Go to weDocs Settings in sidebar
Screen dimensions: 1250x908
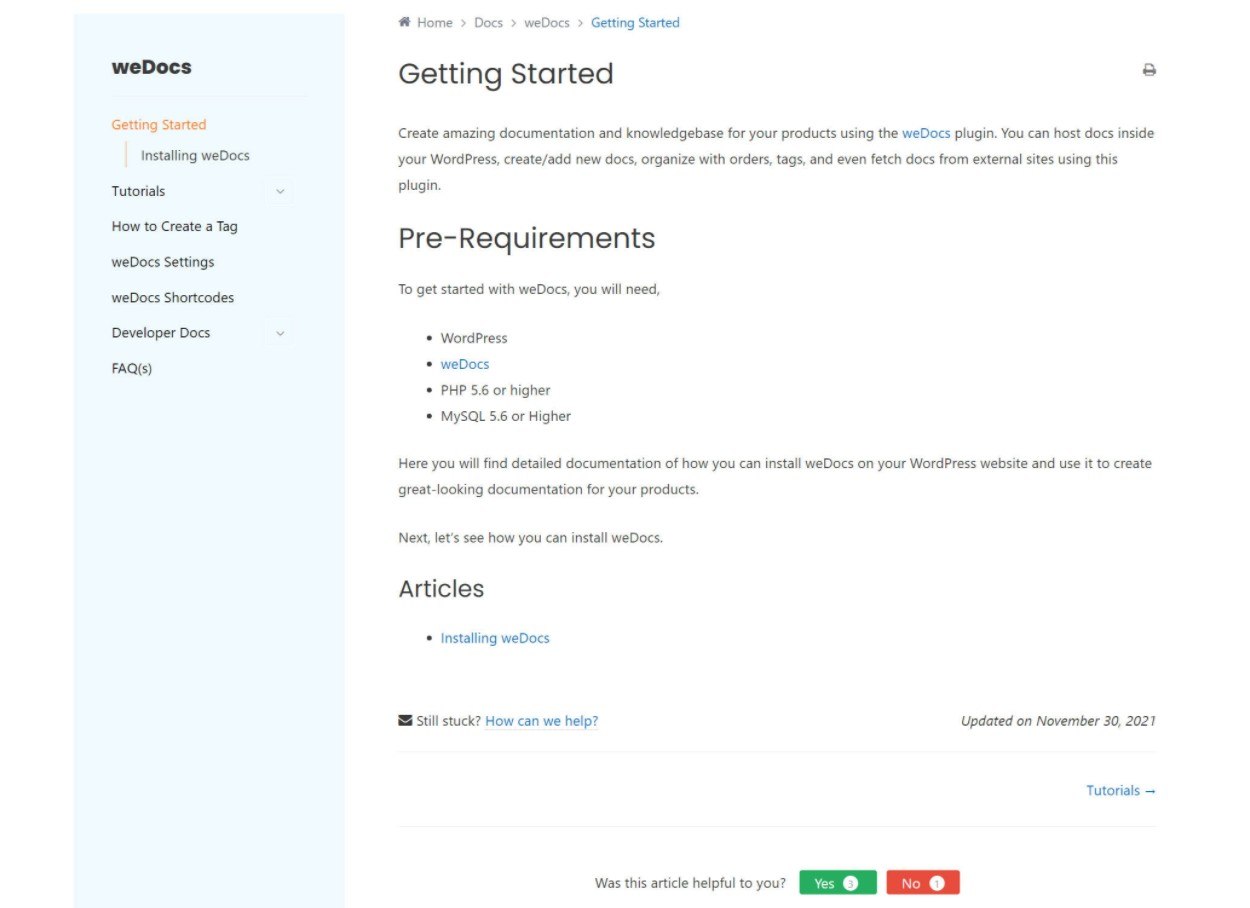click(163, 262)
